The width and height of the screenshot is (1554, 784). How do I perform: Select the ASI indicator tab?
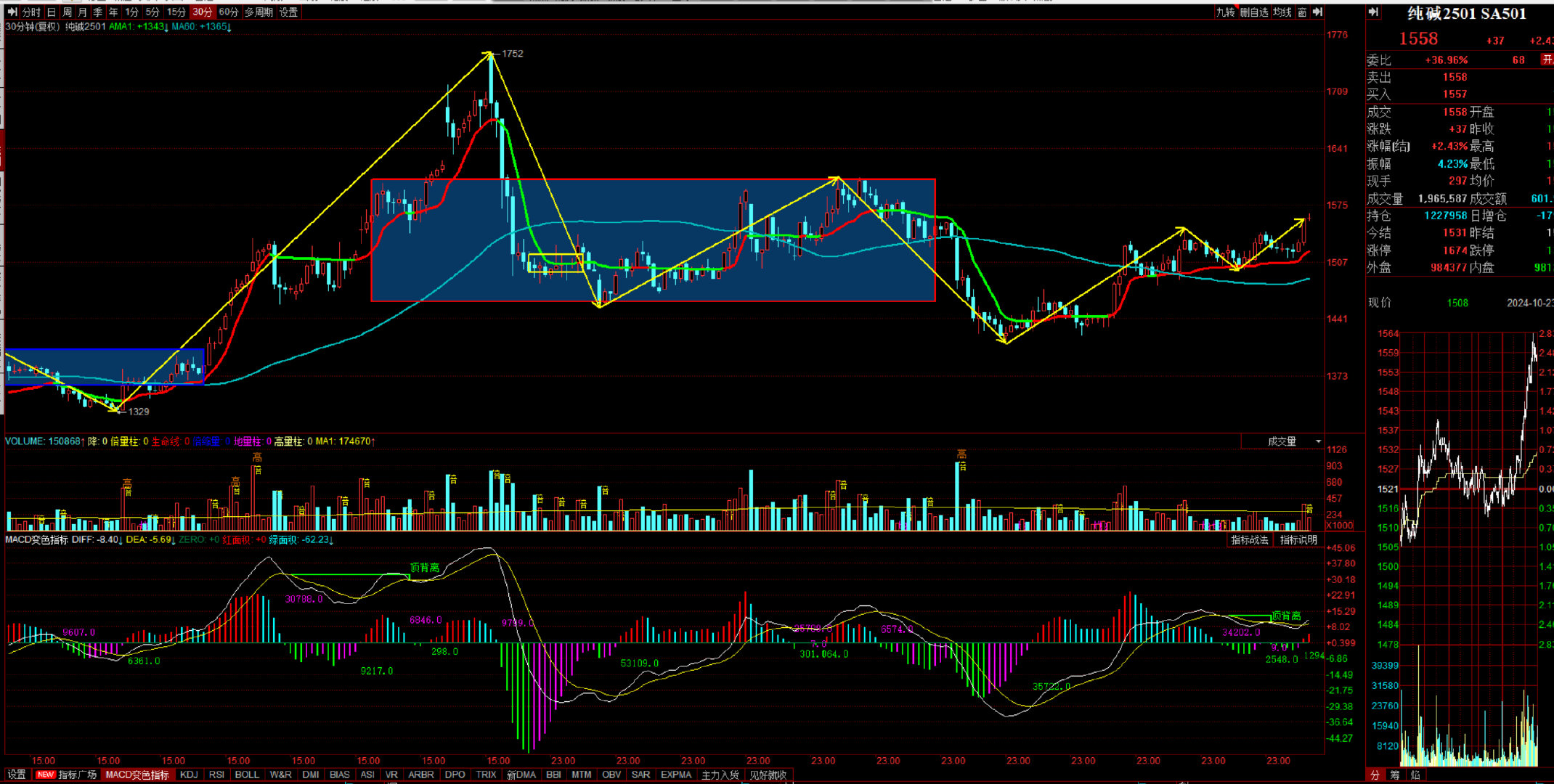(367, 775)
